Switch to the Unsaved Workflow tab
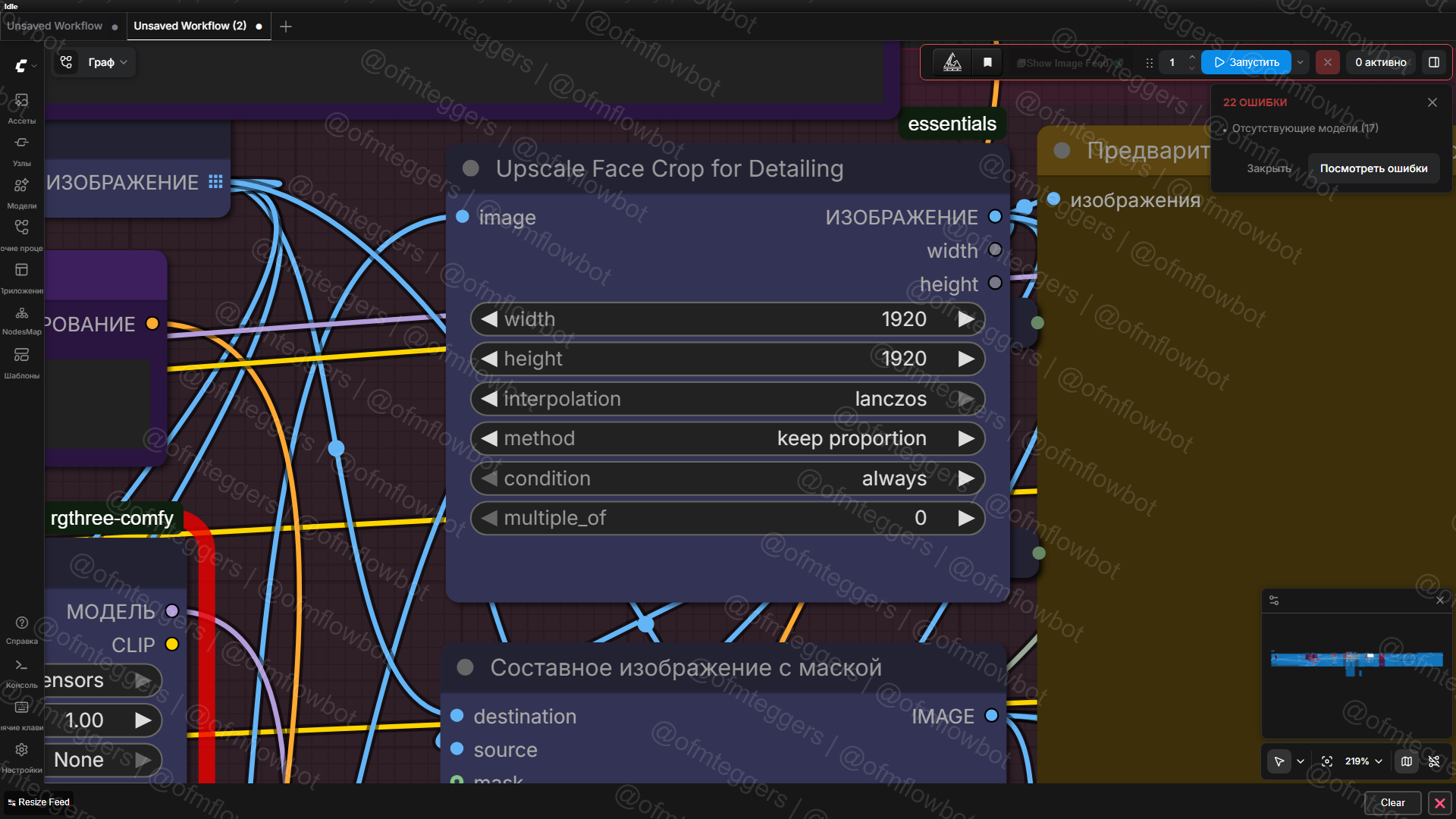 pos(55,26)
